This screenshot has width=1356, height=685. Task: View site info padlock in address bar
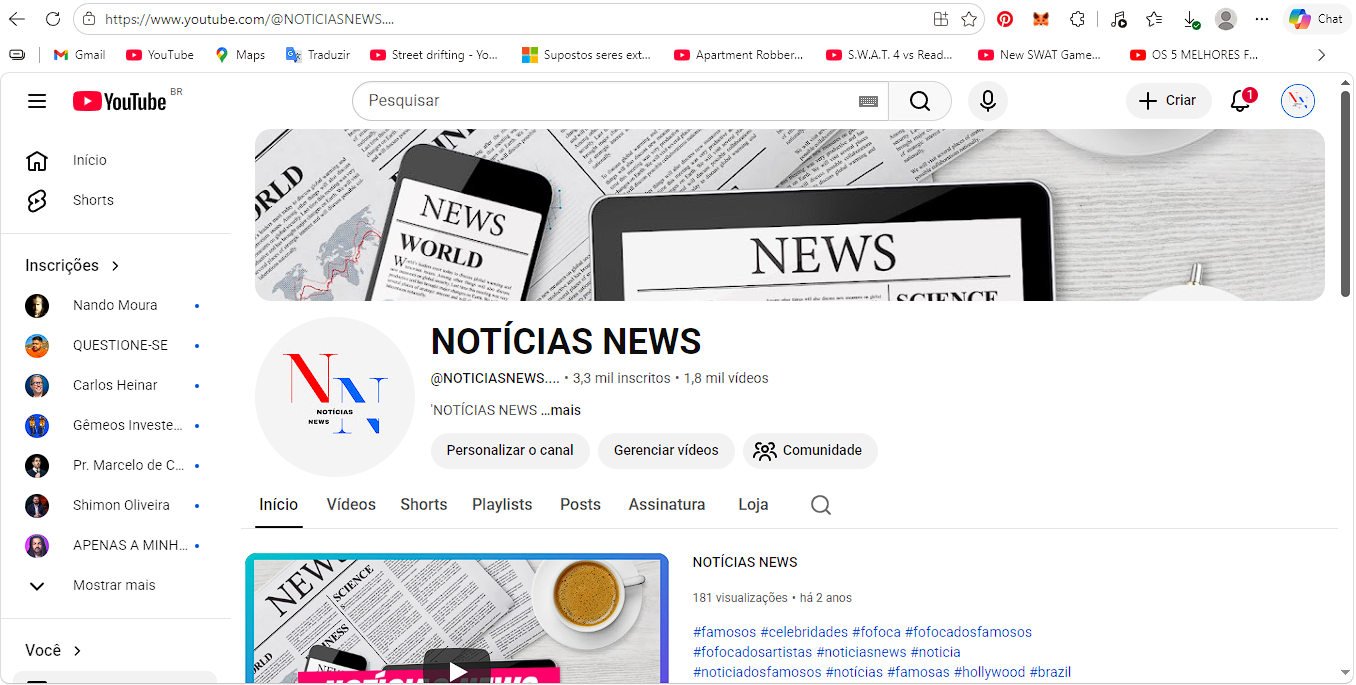88,19
